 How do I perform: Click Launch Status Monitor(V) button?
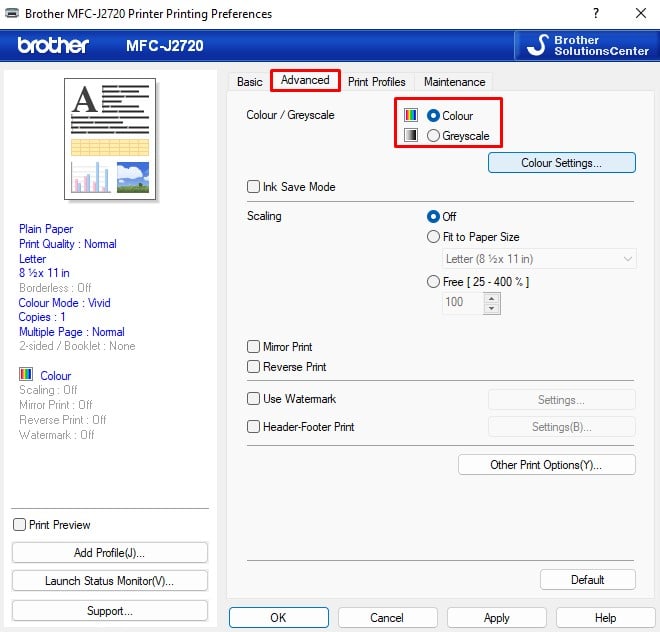pos(109,581)
